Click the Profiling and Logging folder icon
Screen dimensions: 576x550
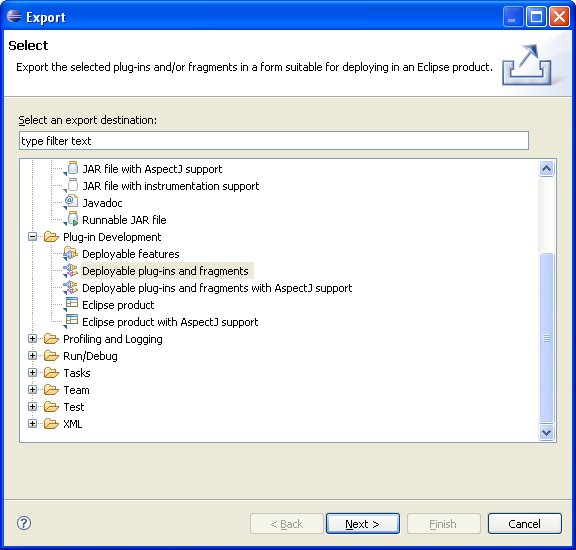pyautogui.click(x=51, y=338)
